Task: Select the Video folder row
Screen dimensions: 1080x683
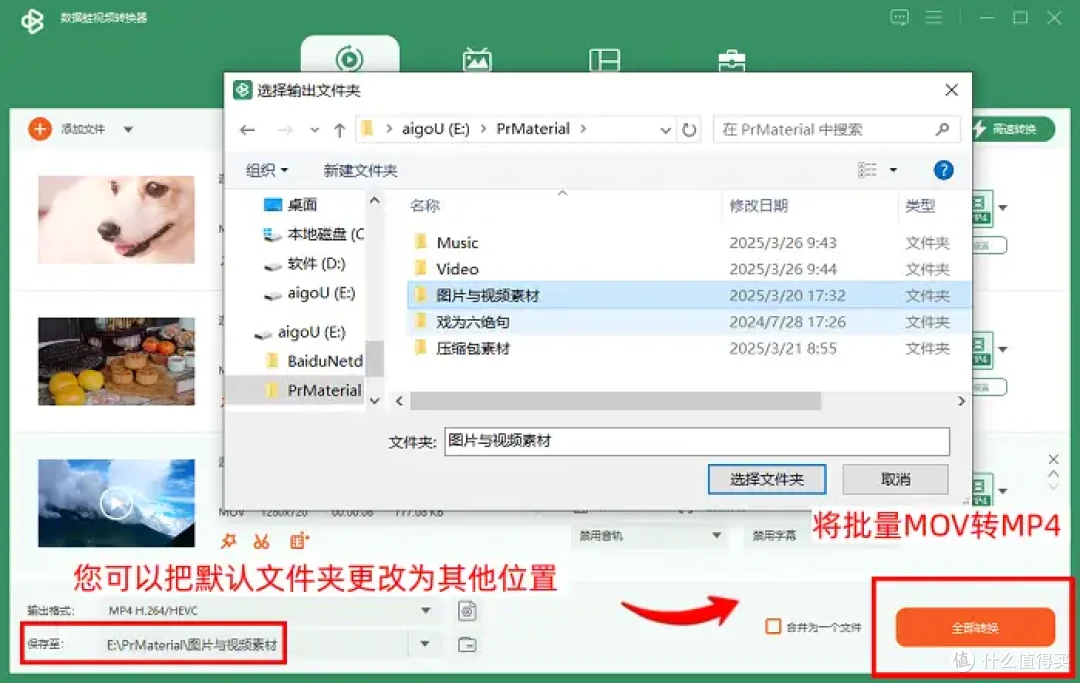Action: point(689,269)
